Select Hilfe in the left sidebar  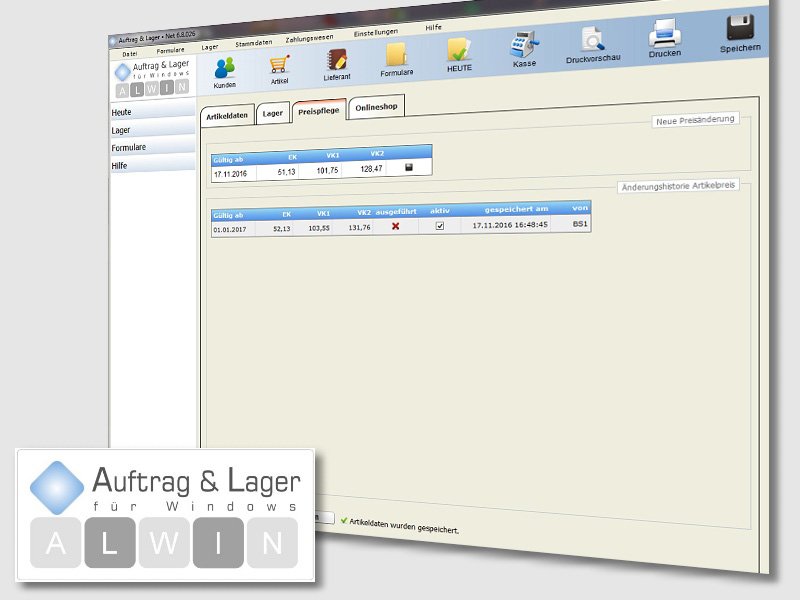153,165
